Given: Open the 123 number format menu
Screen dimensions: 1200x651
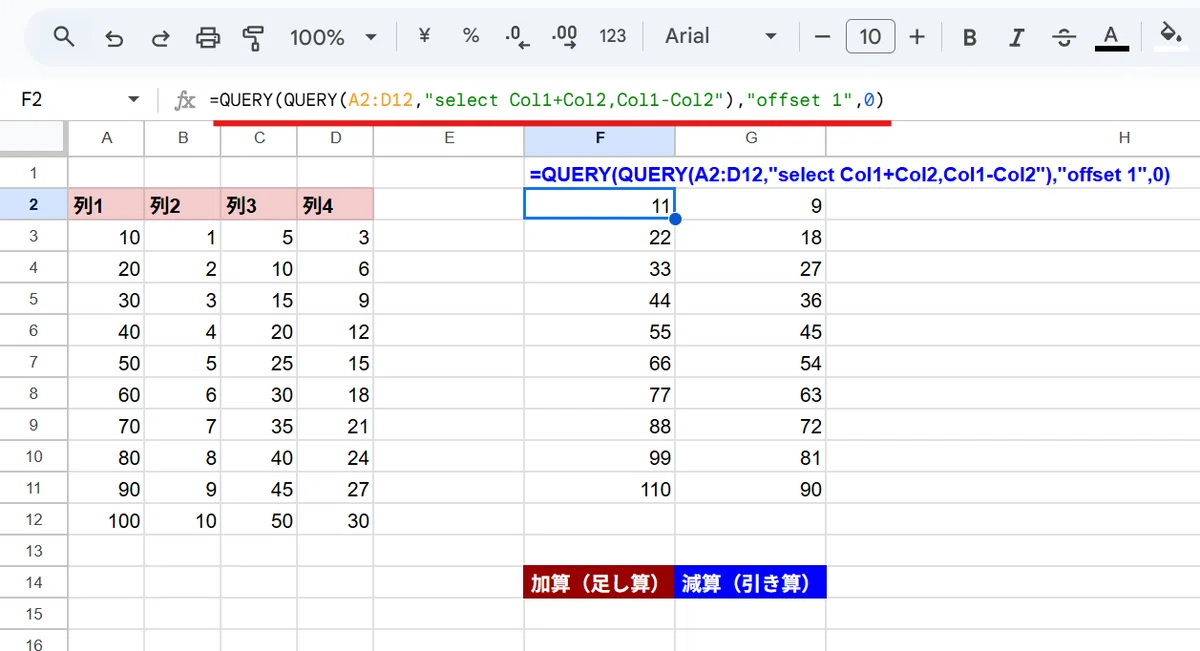Looking at the screenshot, I should pos(612,36).
